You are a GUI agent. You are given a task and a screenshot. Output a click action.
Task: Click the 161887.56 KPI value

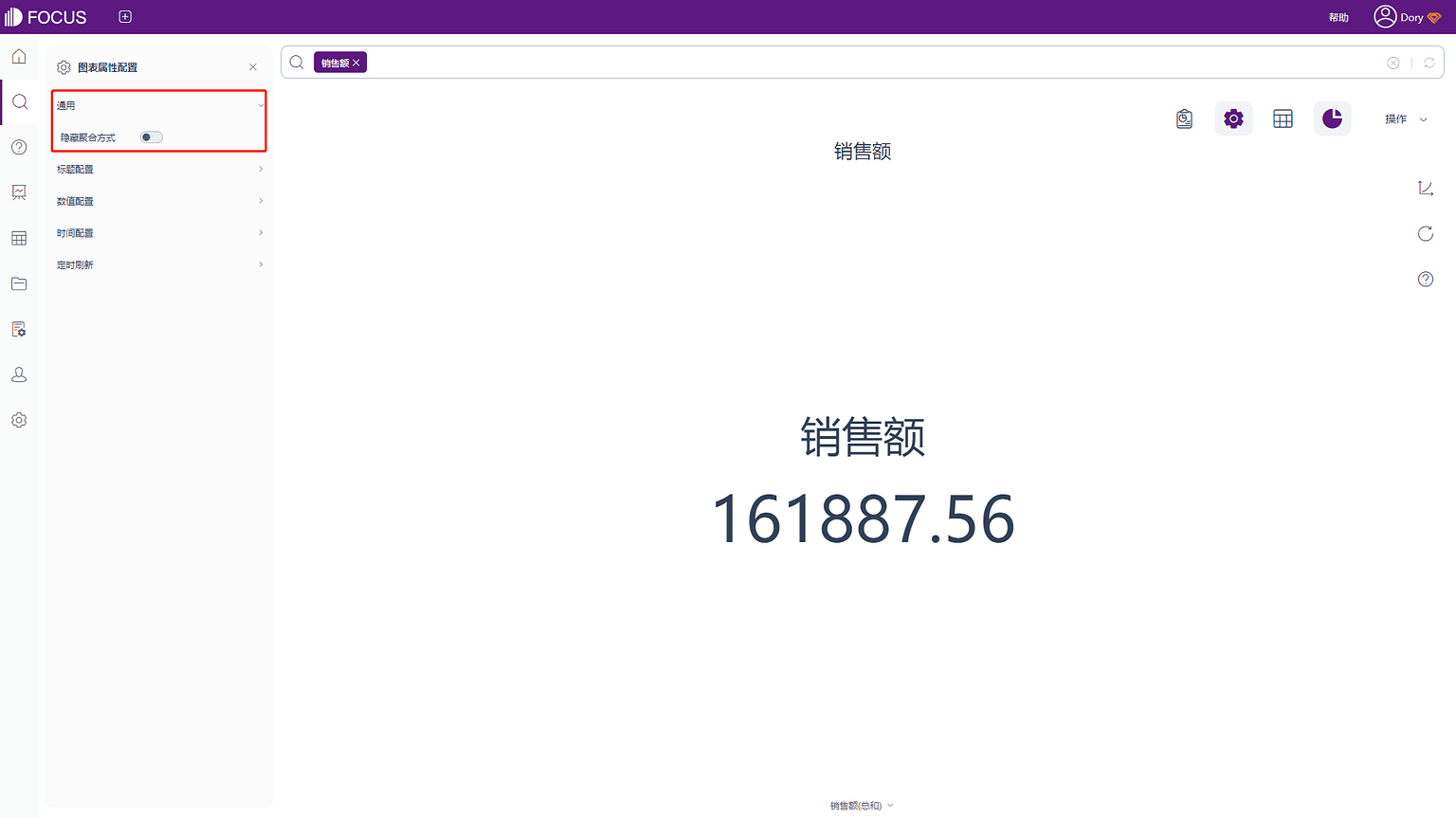click(864, 519)
